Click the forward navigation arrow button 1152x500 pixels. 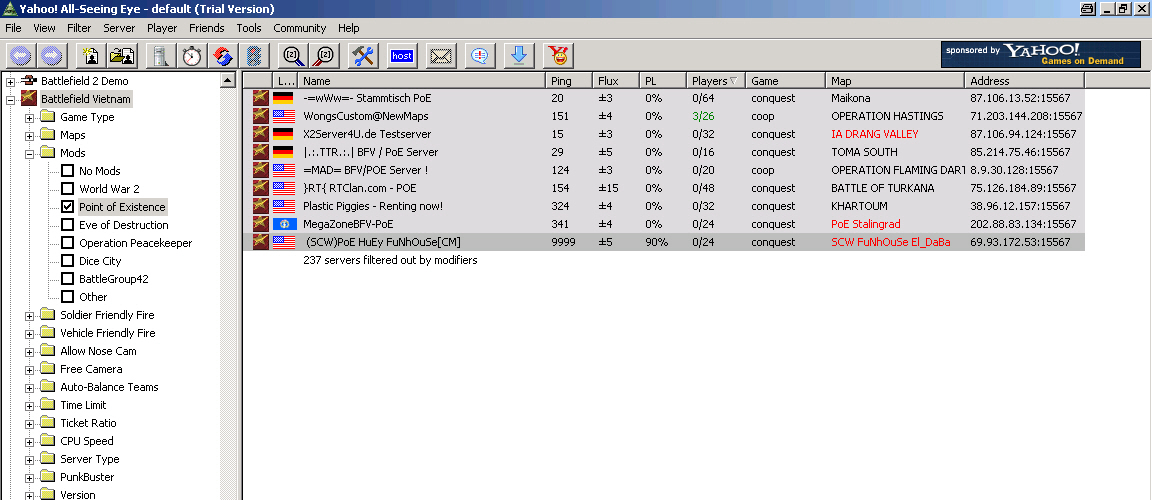(51, 56)
